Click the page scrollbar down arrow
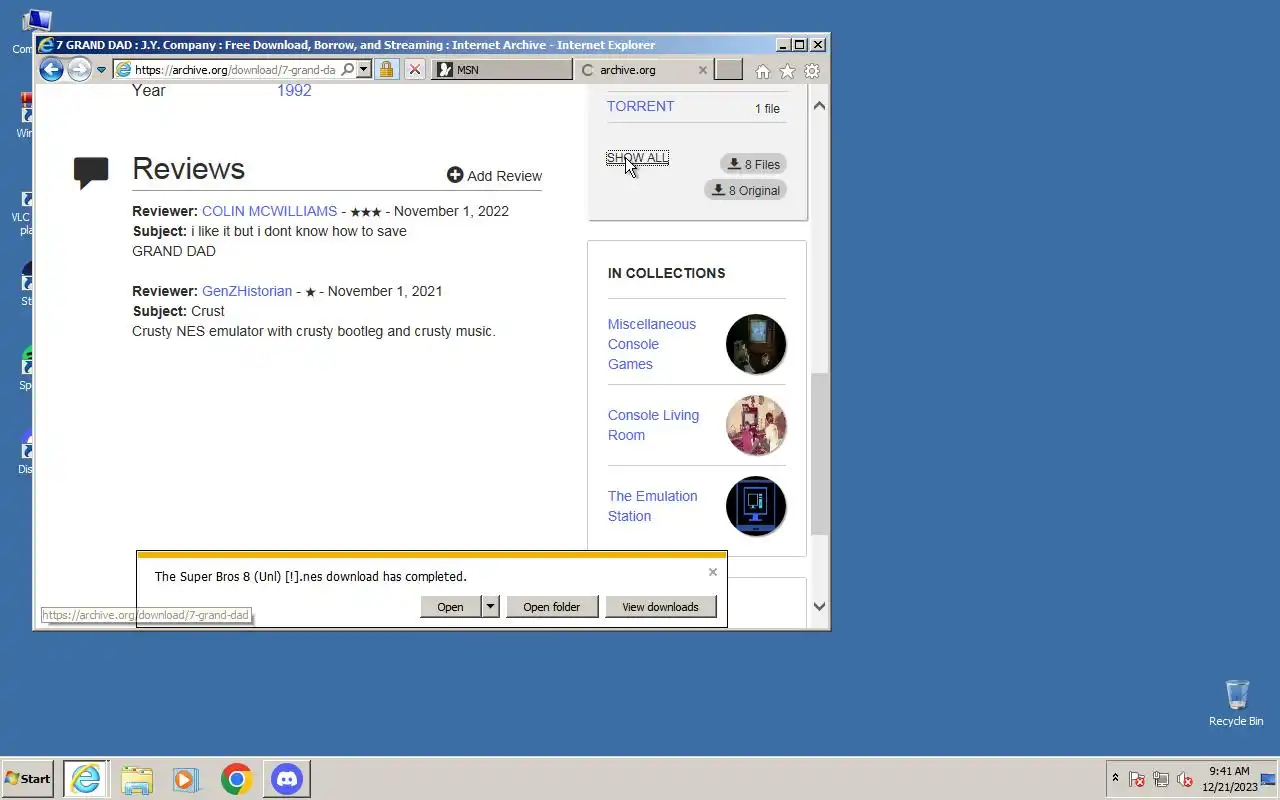The height and width of the screenshot is (800, 1280). click(819, 606)
